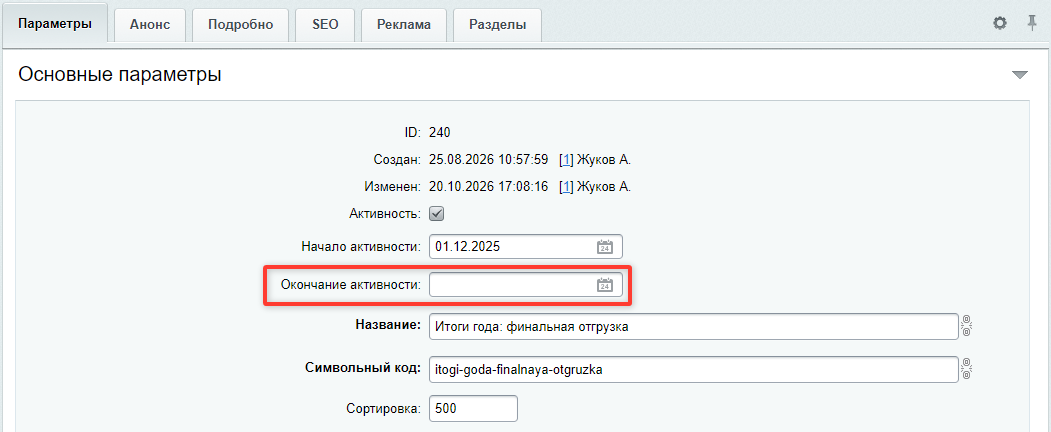1051x432 pixels.
Task: Open the Подробно tab
Action: [241, 25]
